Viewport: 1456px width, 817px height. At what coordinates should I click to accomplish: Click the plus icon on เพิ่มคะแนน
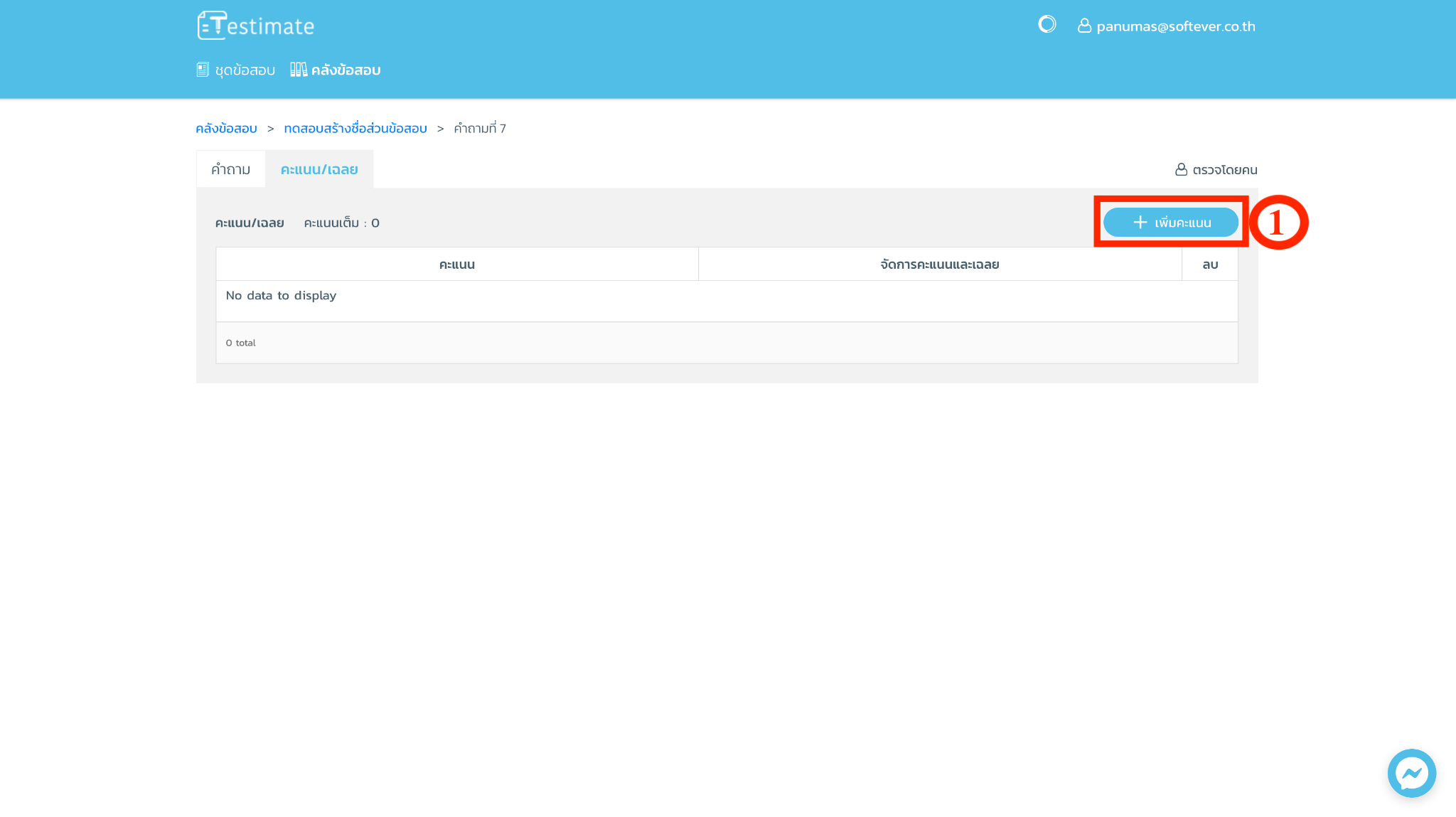pyautogui.click(x=1140, y=223)
